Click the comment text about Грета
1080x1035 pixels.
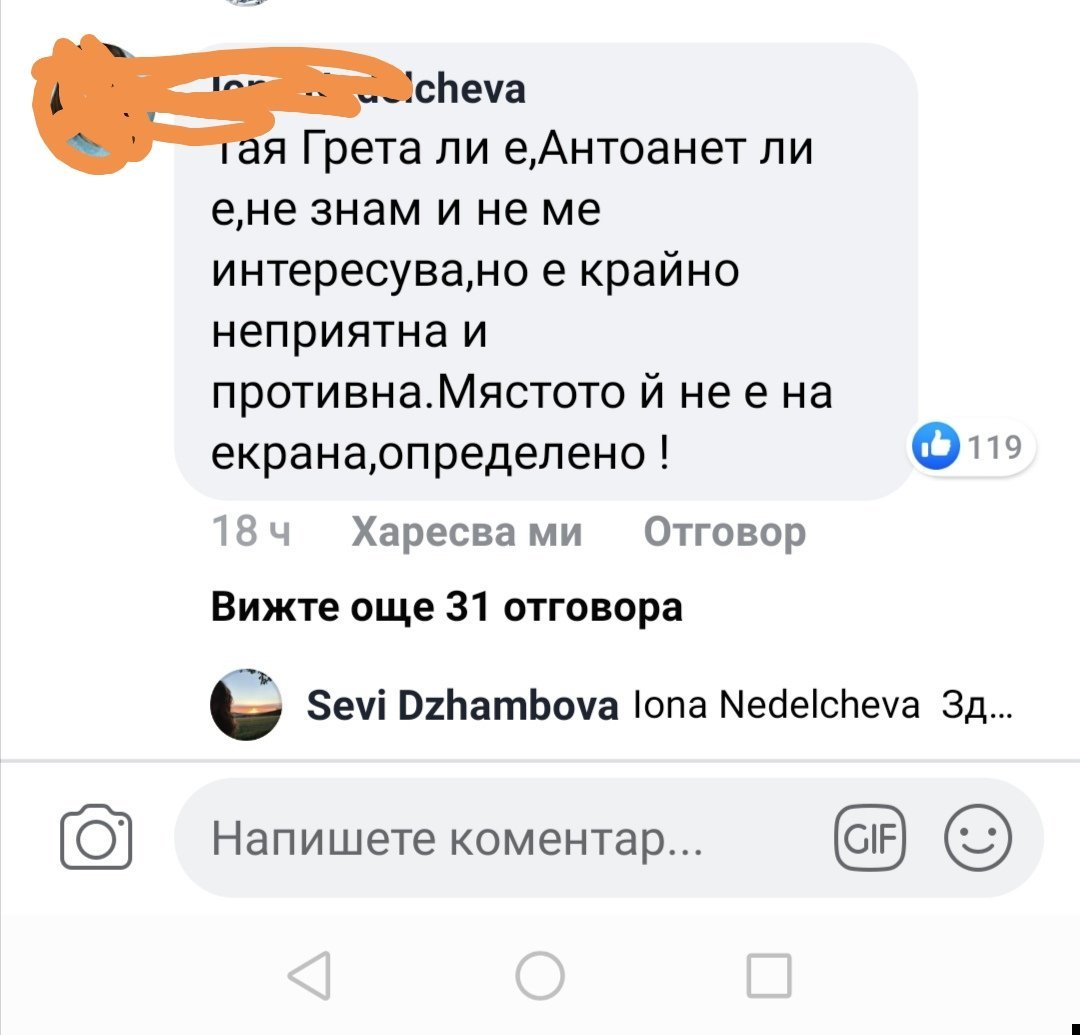click(x=521, y=300)
